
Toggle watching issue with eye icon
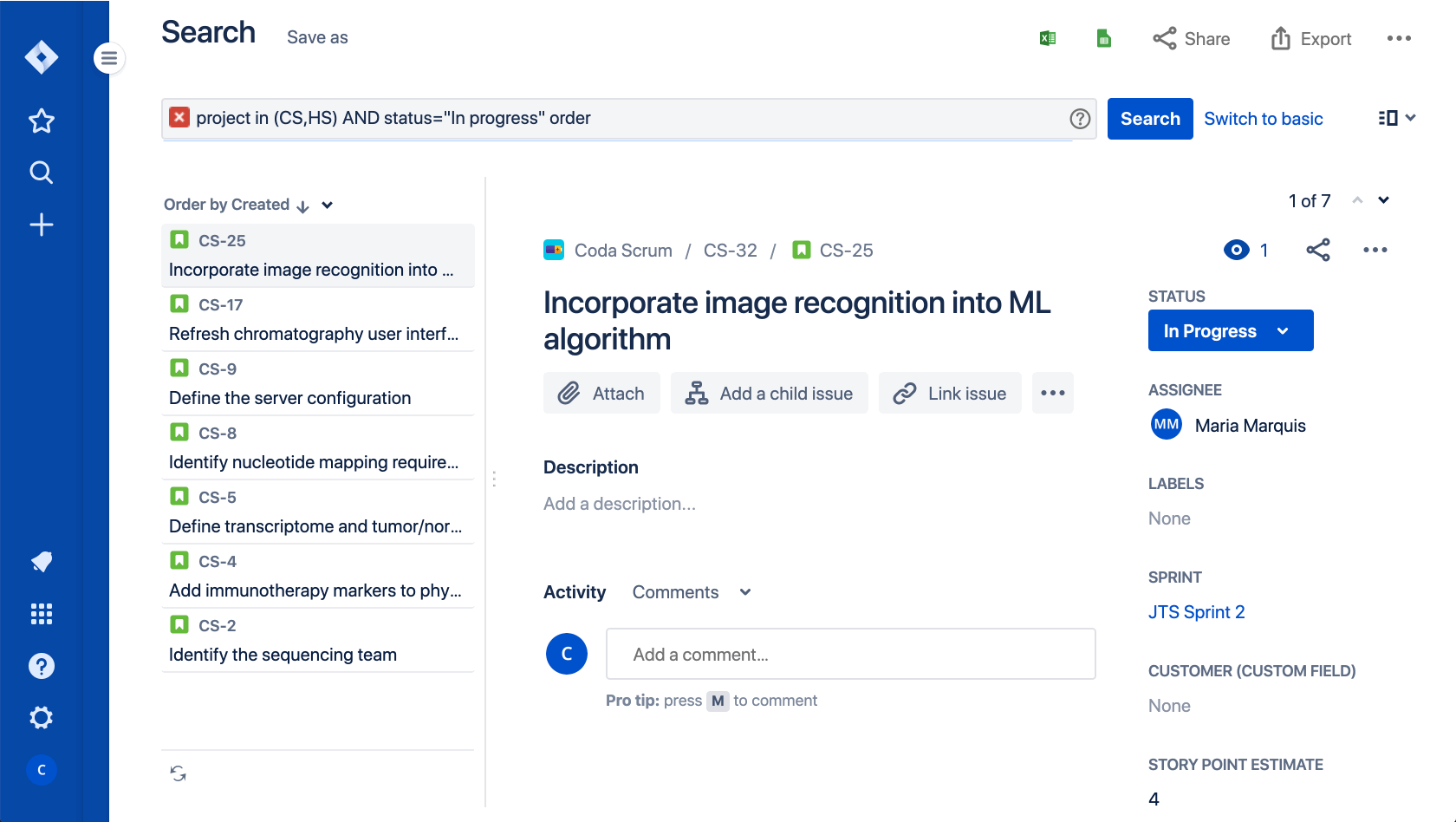tap(1237, 251)
